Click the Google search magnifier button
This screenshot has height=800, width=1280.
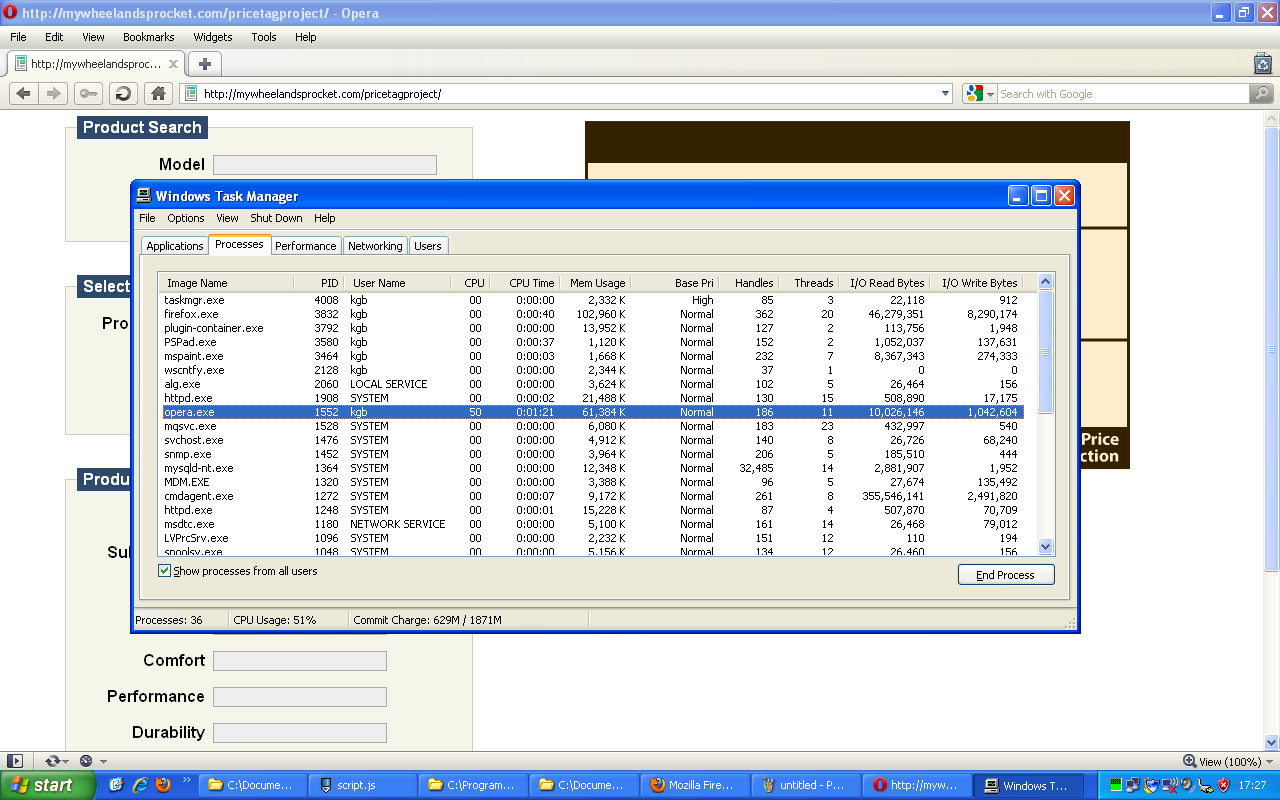(1261, 94)
